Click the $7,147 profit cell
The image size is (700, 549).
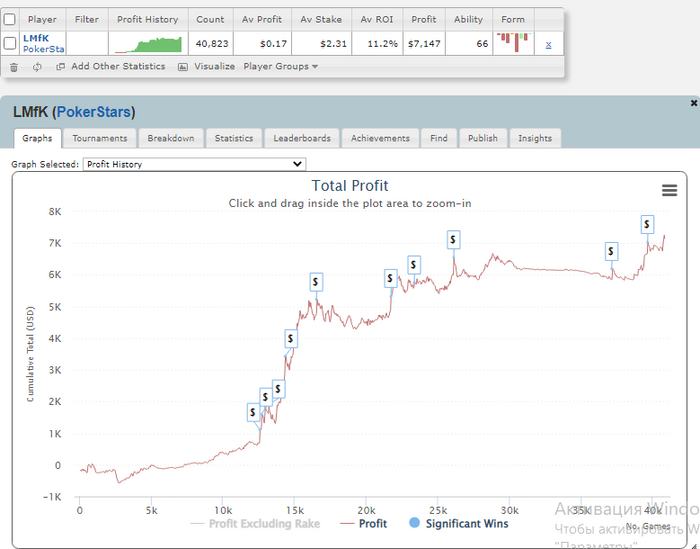424,44
